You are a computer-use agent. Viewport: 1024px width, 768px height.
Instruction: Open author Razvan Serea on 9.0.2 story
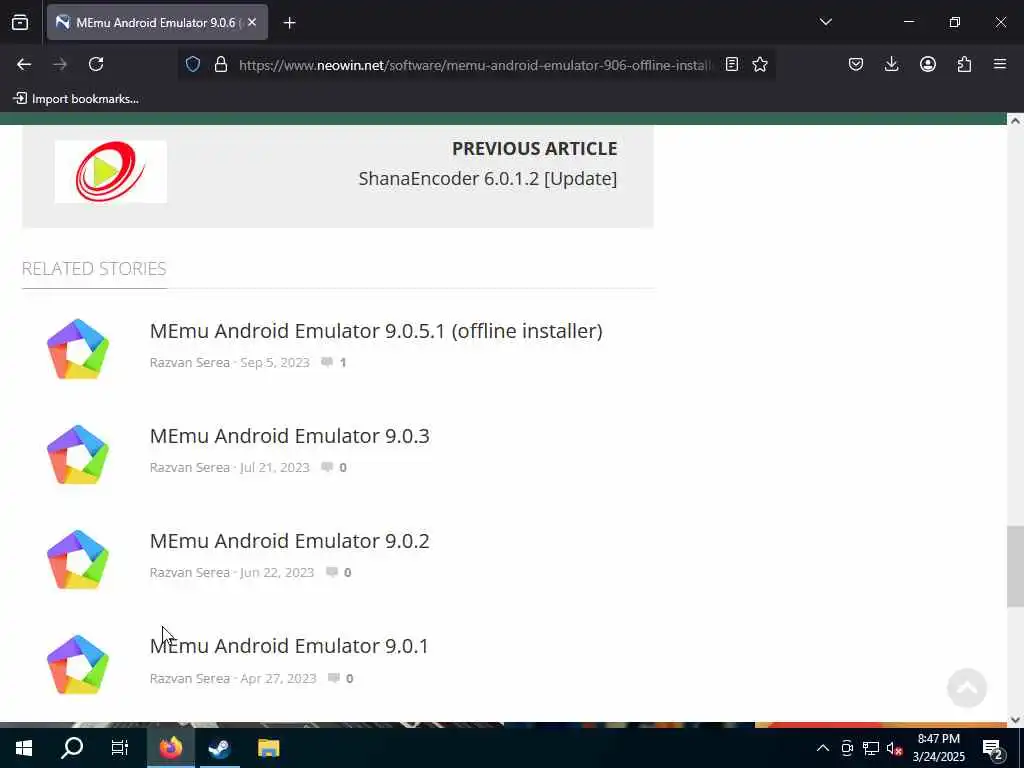pos(189,573)
